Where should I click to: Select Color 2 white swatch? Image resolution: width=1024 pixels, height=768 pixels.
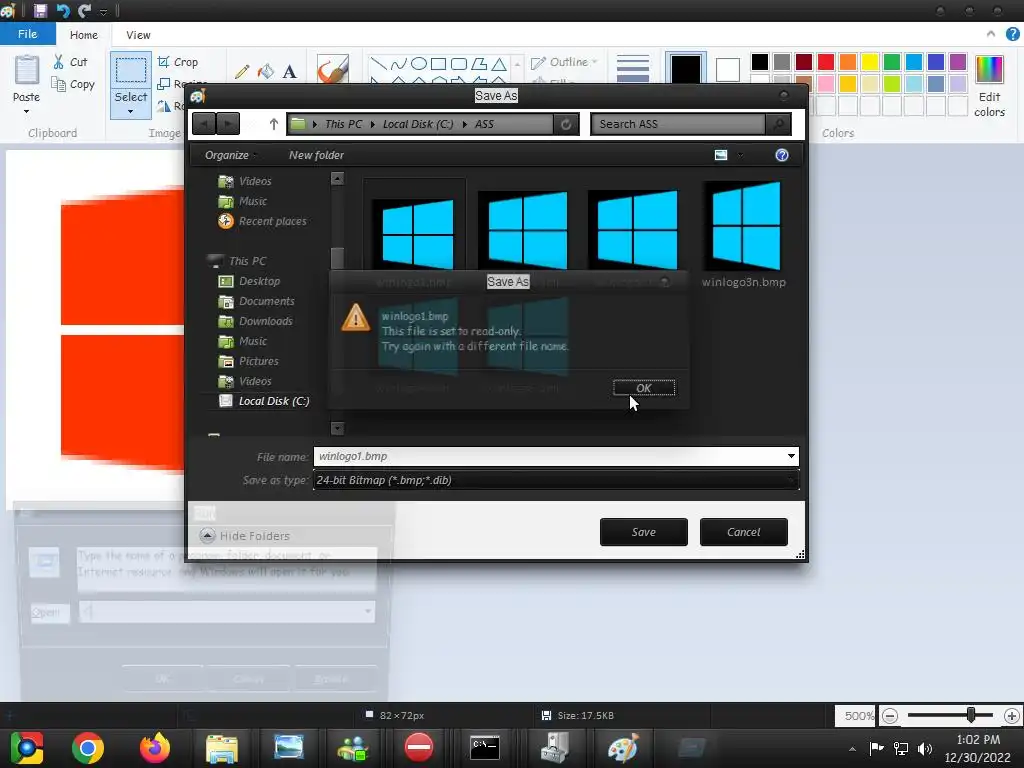pyautogui.click(x=728, y=70)
